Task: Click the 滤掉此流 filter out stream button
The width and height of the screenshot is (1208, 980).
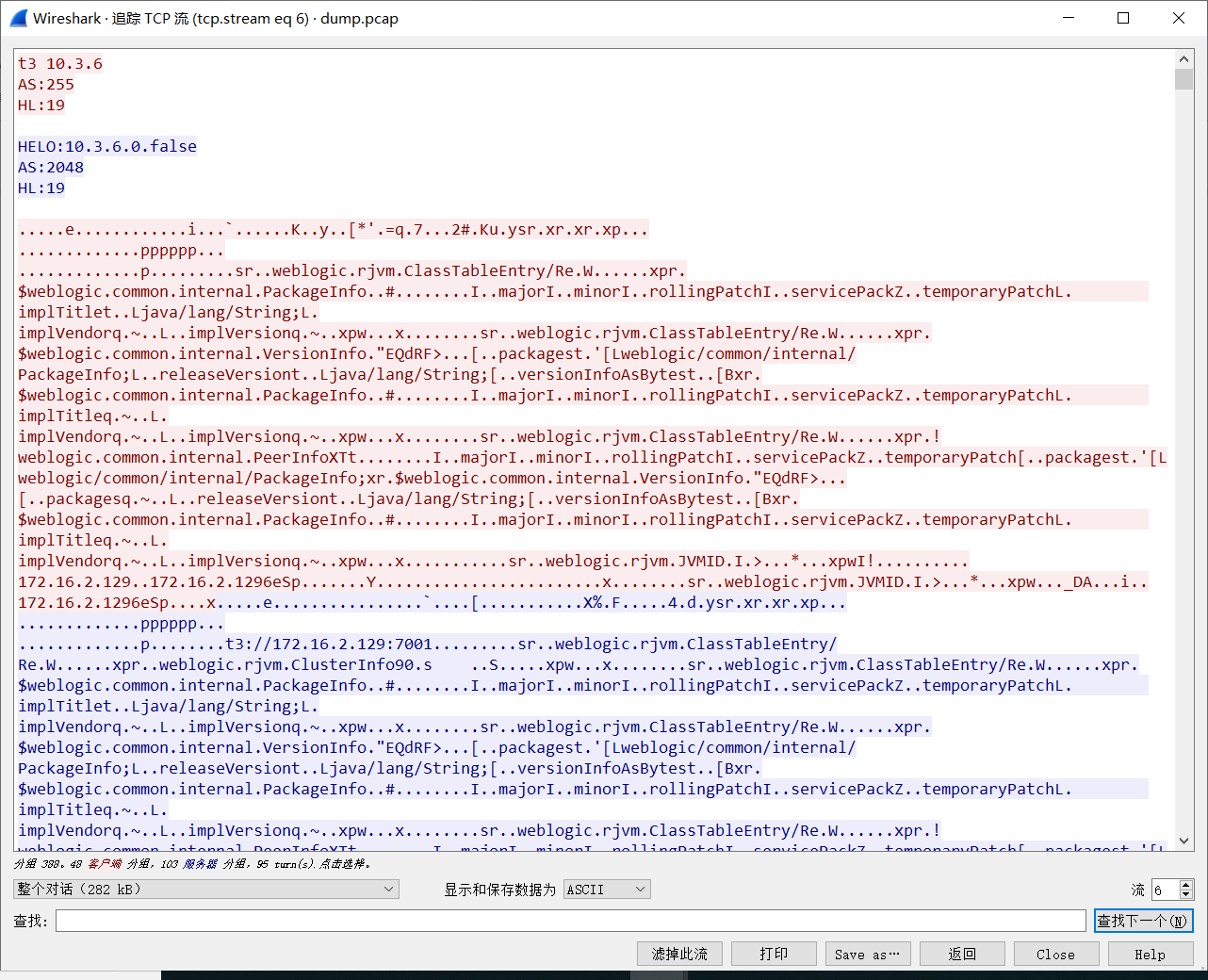Action: click(679, 954)
